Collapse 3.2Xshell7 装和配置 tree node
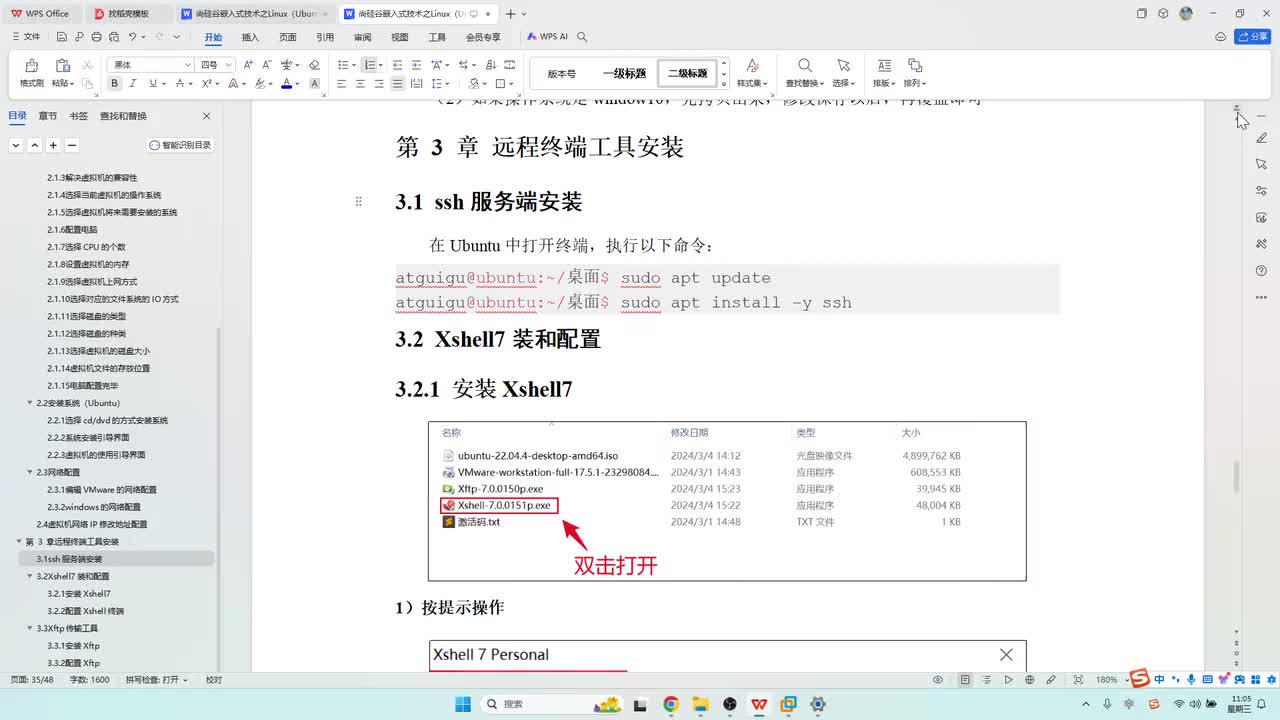The width and height of the screenshot is (1280, 720). (30, 576)
